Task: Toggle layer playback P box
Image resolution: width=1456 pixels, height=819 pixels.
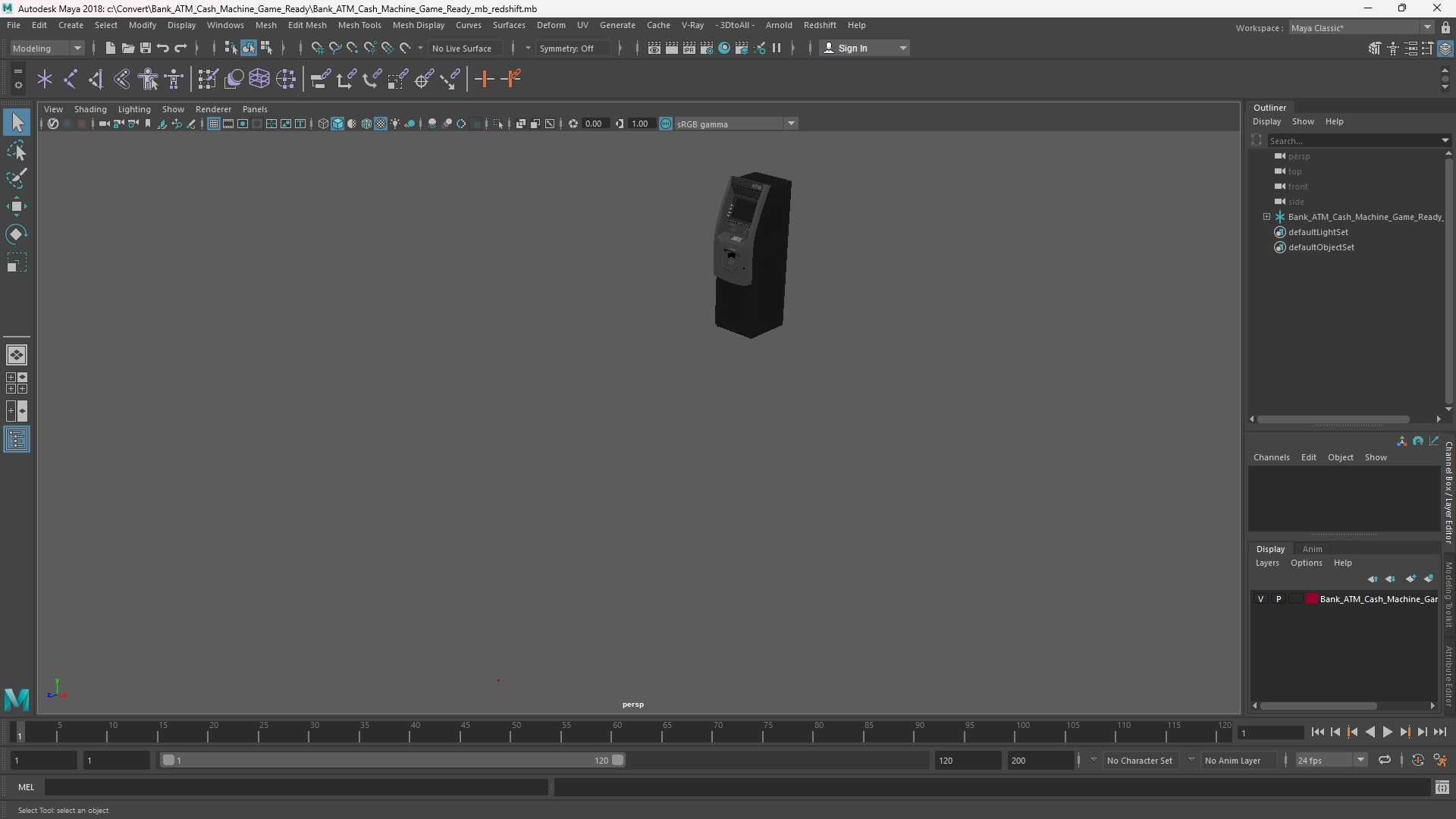Action: [x=1279, y=599]
